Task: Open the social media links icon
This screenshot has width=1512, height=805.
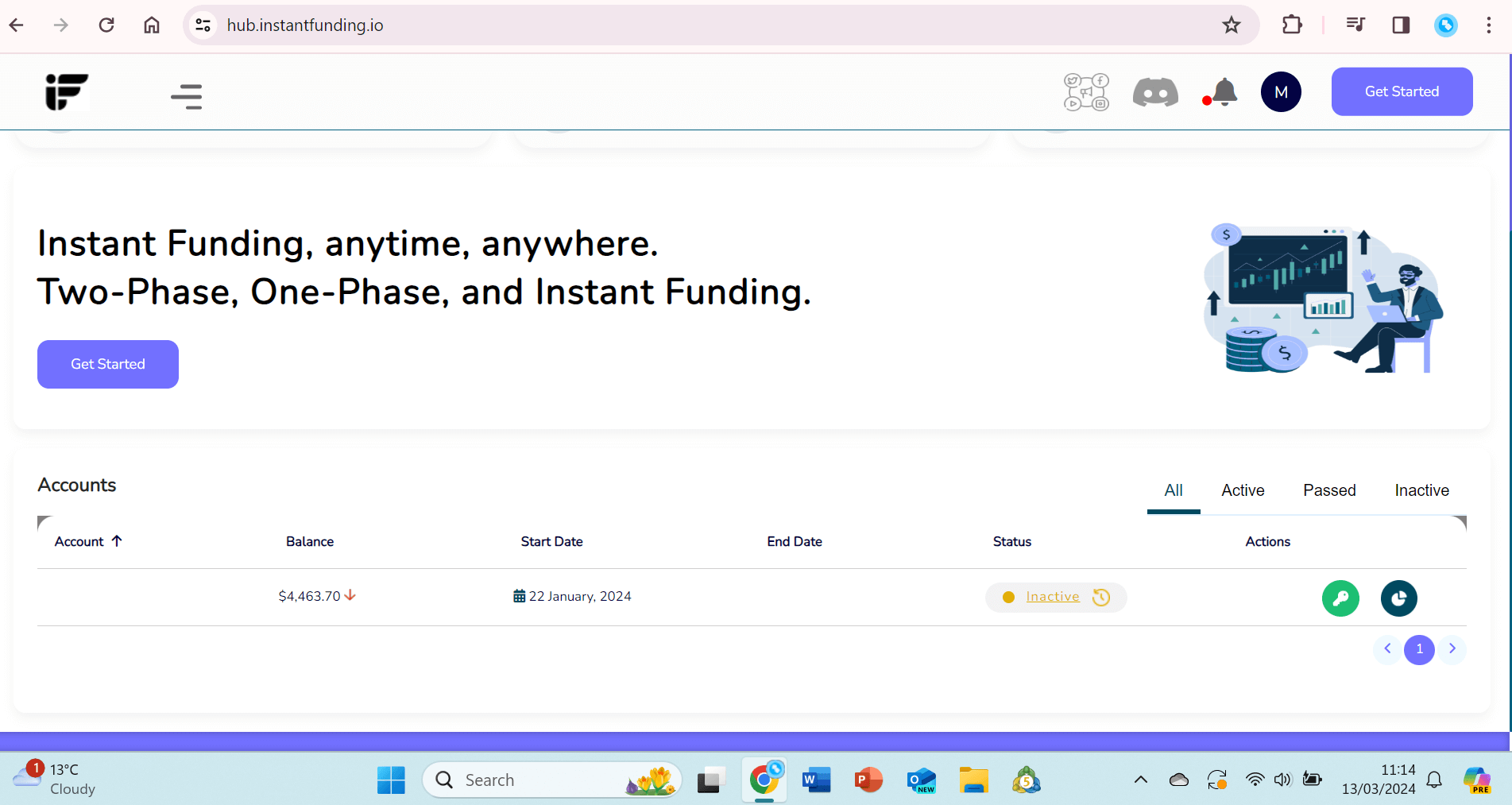Action: pyautogui.click(x=1086, y=92)
